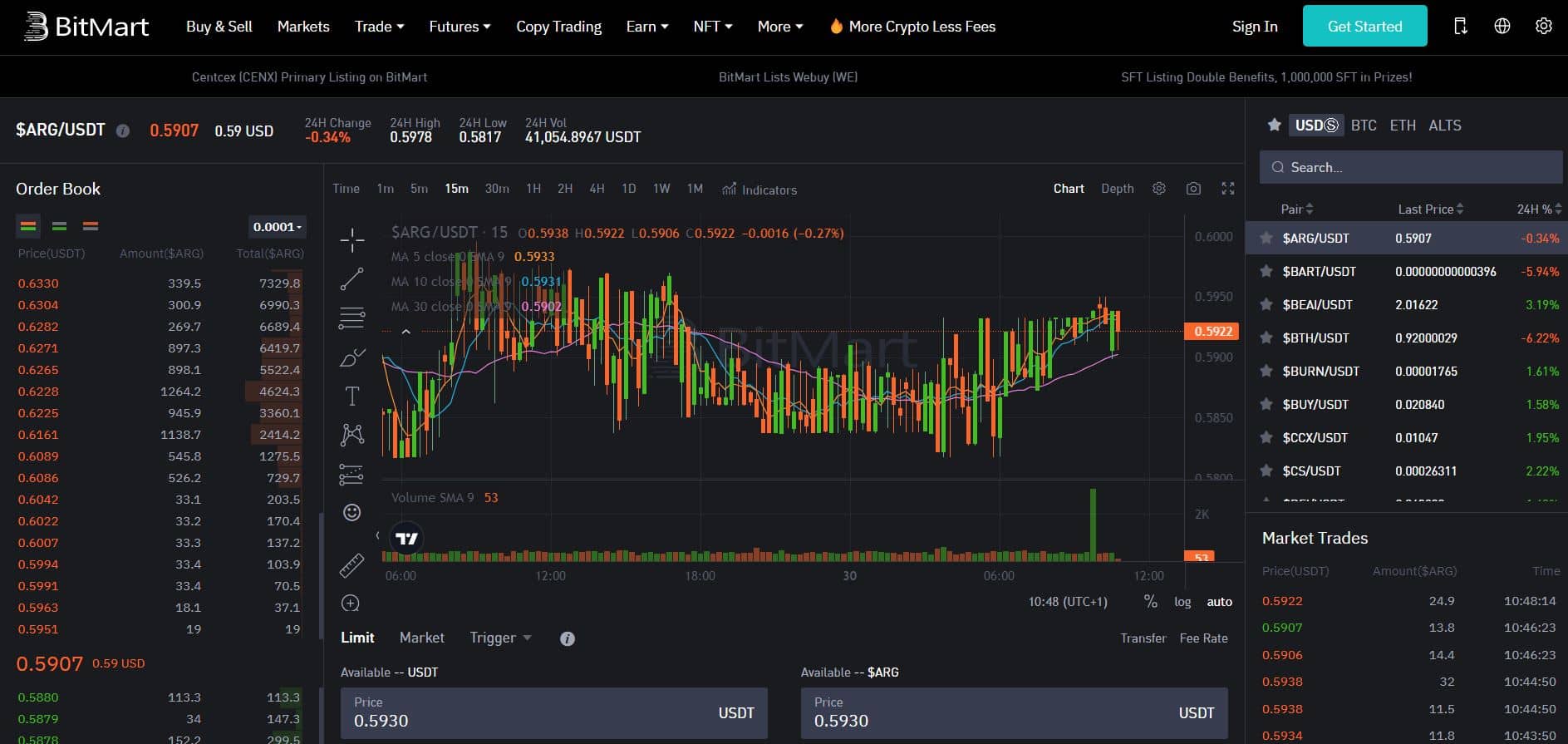Click the info icon beside $ARG/USDT

(123, 131)
